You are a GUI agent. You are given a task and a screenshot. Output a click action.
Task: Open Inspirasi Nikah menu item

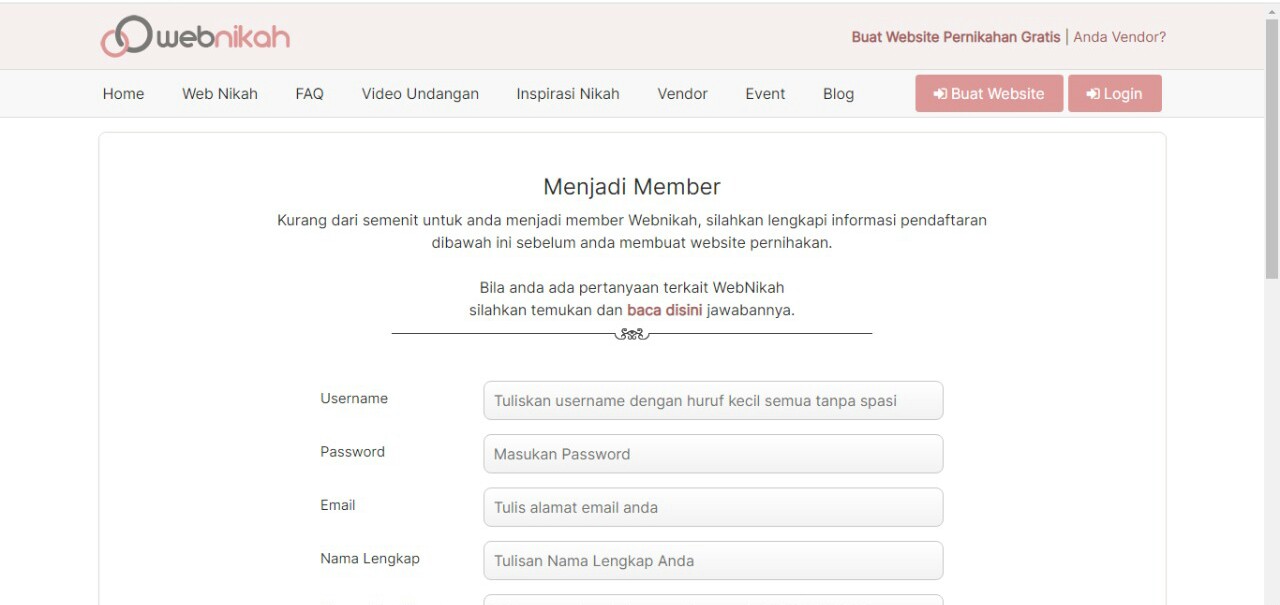[x=568, y=94]
